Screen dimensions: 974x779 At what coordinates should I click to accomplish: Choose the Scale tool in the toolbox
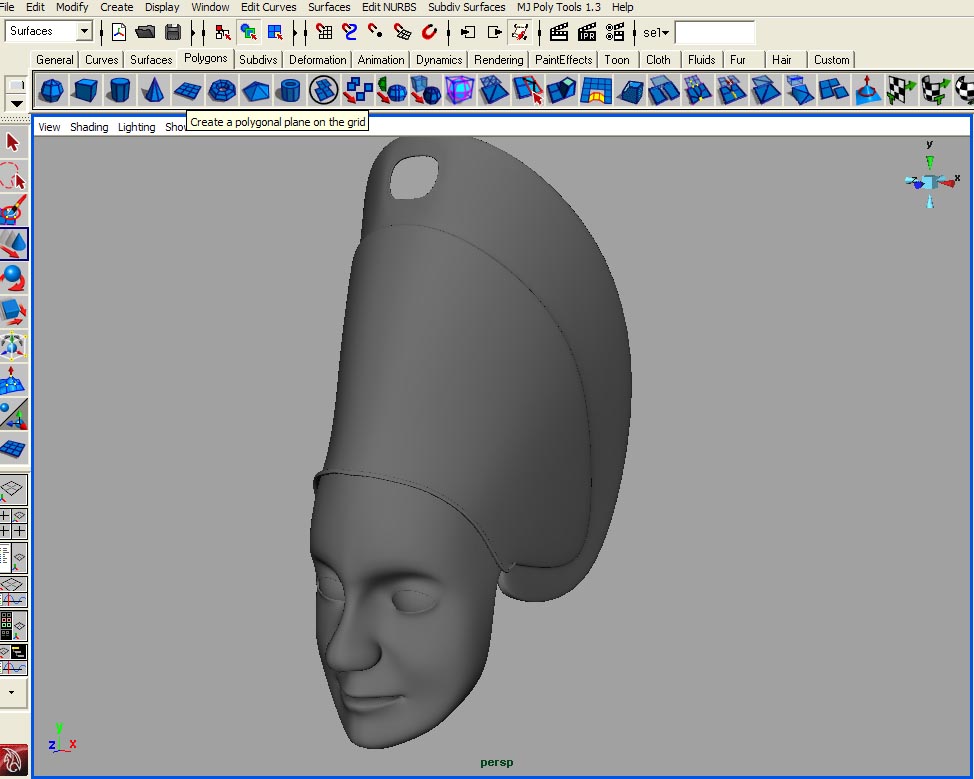[13, 312]
